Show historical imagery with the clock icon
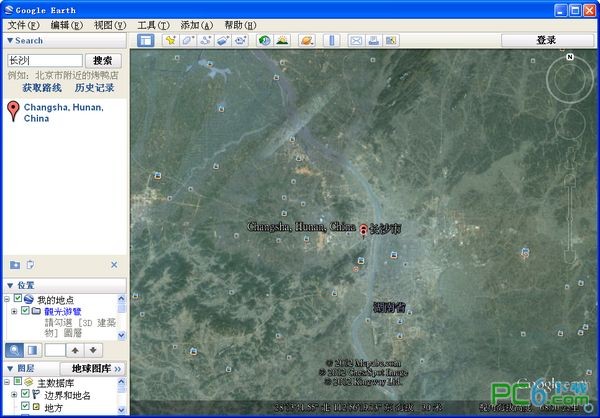Viewport: 600px width, 418px height. [264, 40]
